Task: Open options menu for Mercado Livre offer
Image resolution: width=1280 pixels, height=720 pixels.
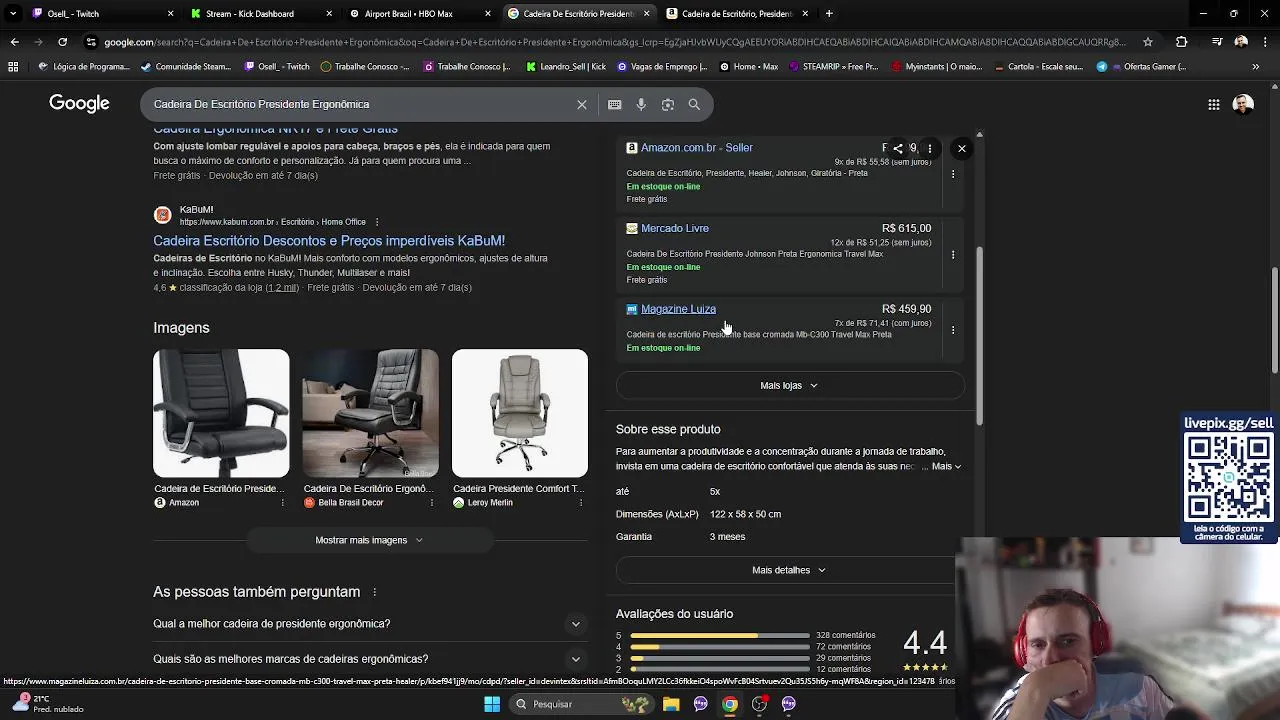Action: click(953, 254)
